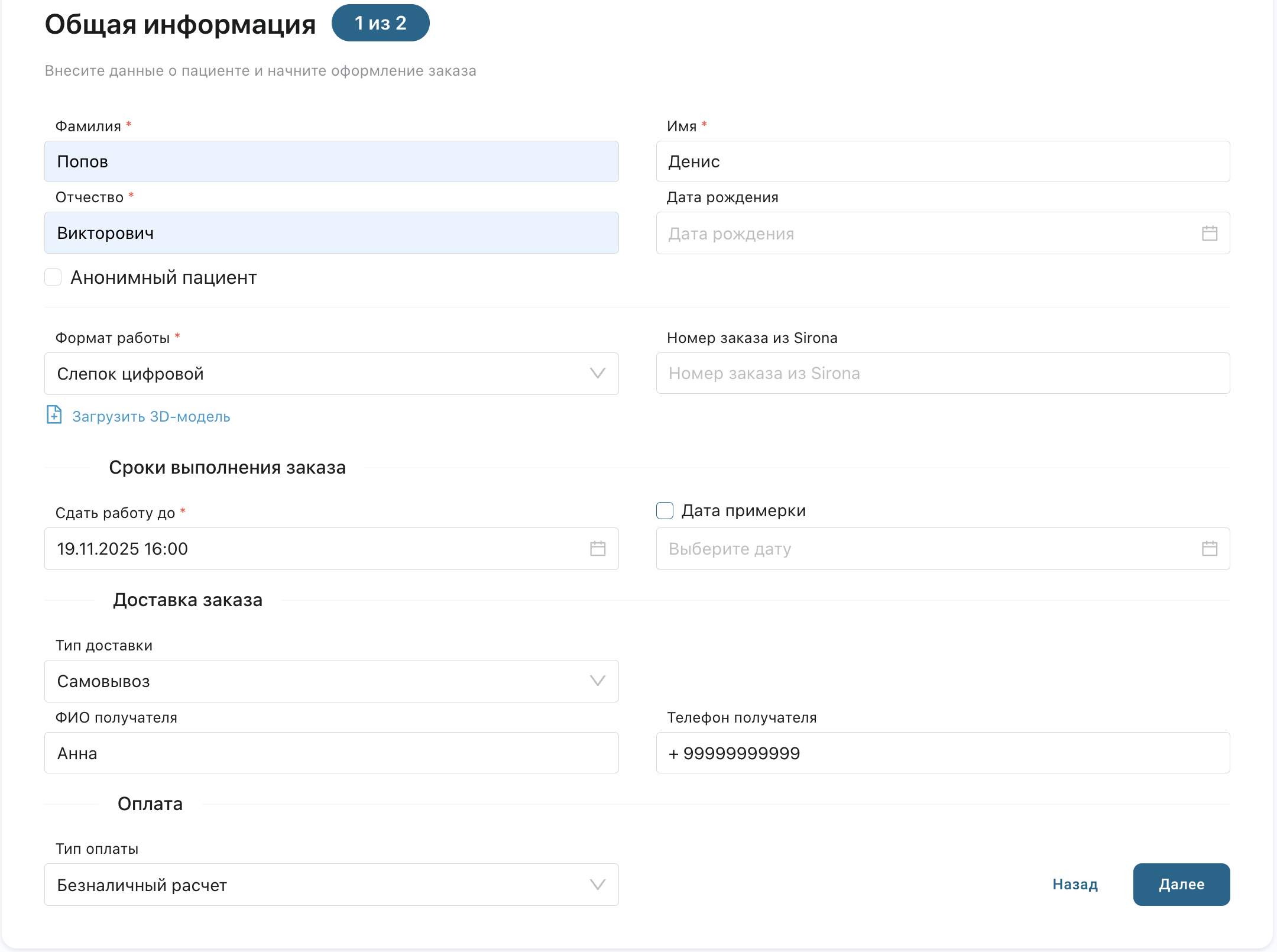This screenshot has height=952, width=1277.
Task: Click the Далее button
Action: [1181, 885]
